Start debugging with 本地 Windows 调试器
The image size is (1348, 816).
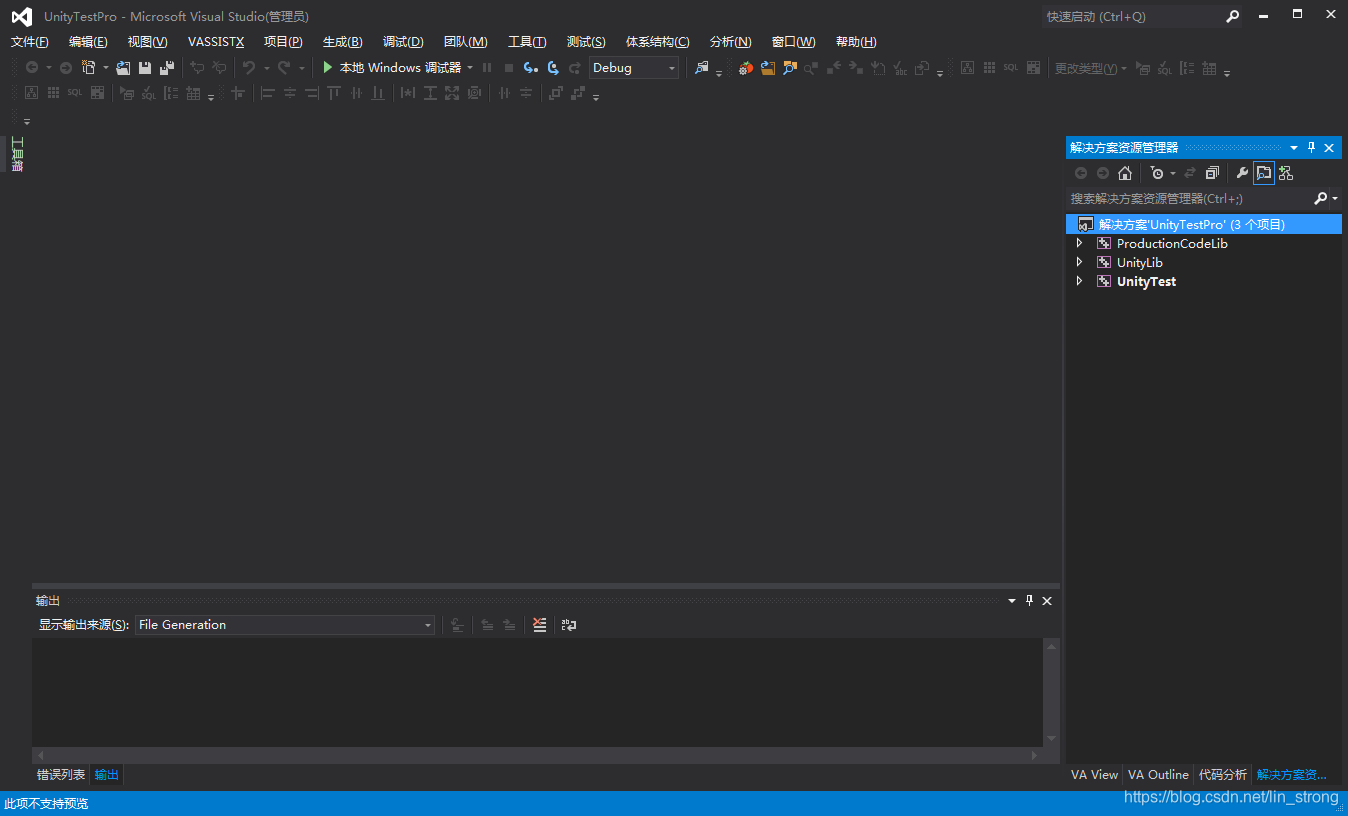(x=391, y=68)
